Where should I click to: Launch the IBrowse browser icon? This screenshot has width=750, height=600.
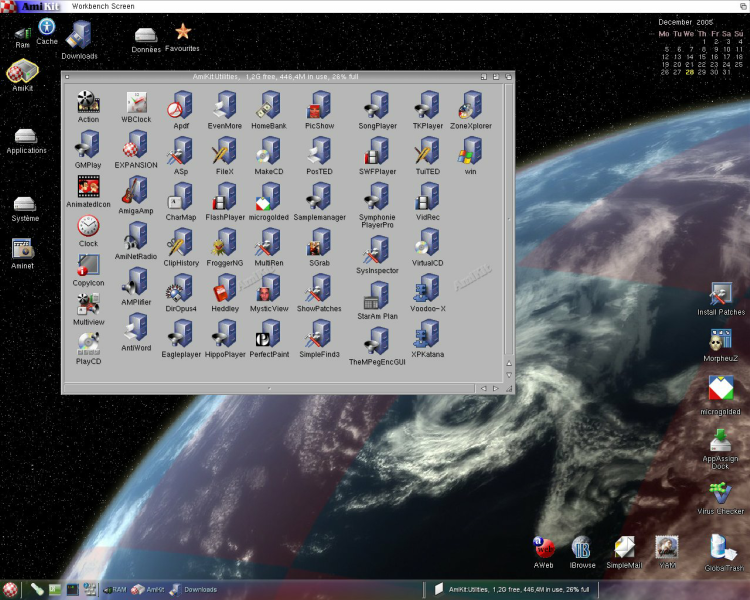coord(582,548)
